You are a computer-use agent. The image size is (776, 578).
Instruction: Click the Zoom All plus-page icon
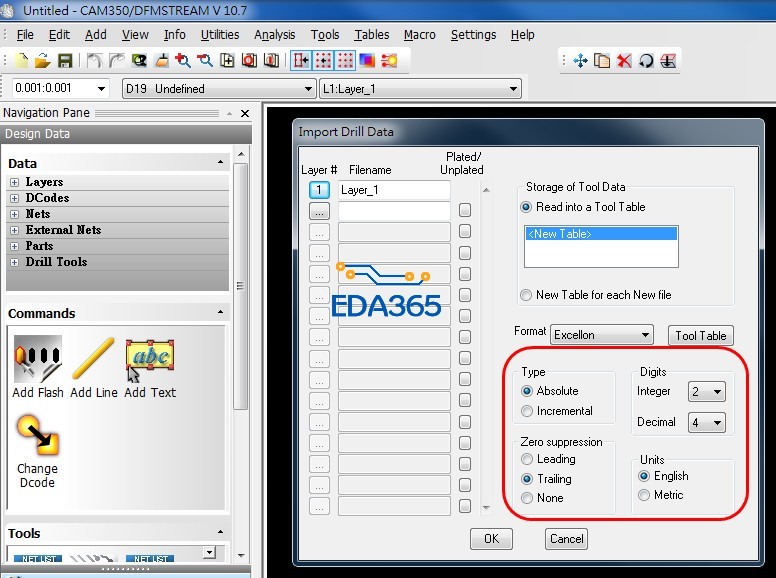pyautogui.click(x=227, y=61)
